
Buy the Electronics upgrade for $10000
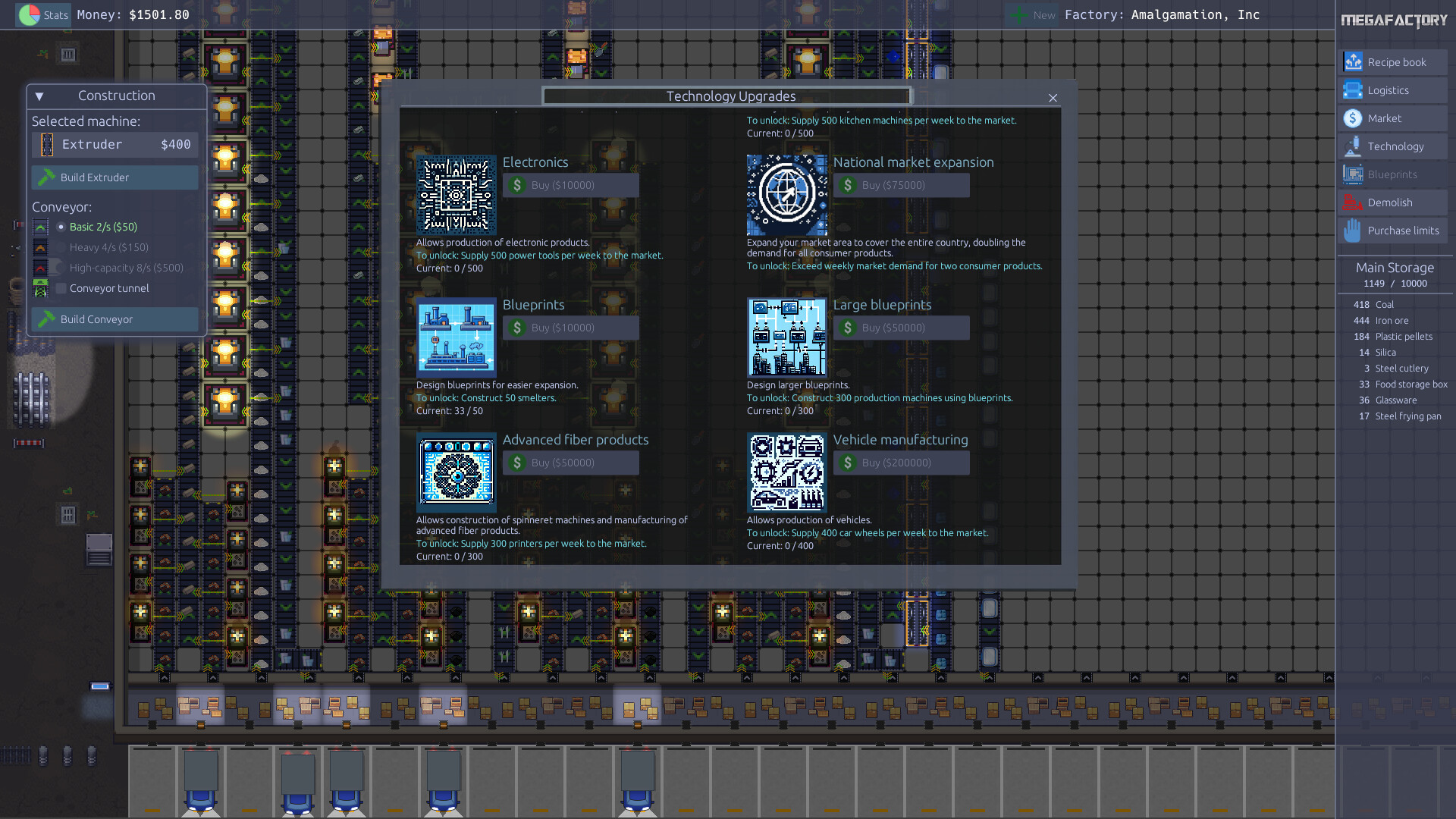570,184
